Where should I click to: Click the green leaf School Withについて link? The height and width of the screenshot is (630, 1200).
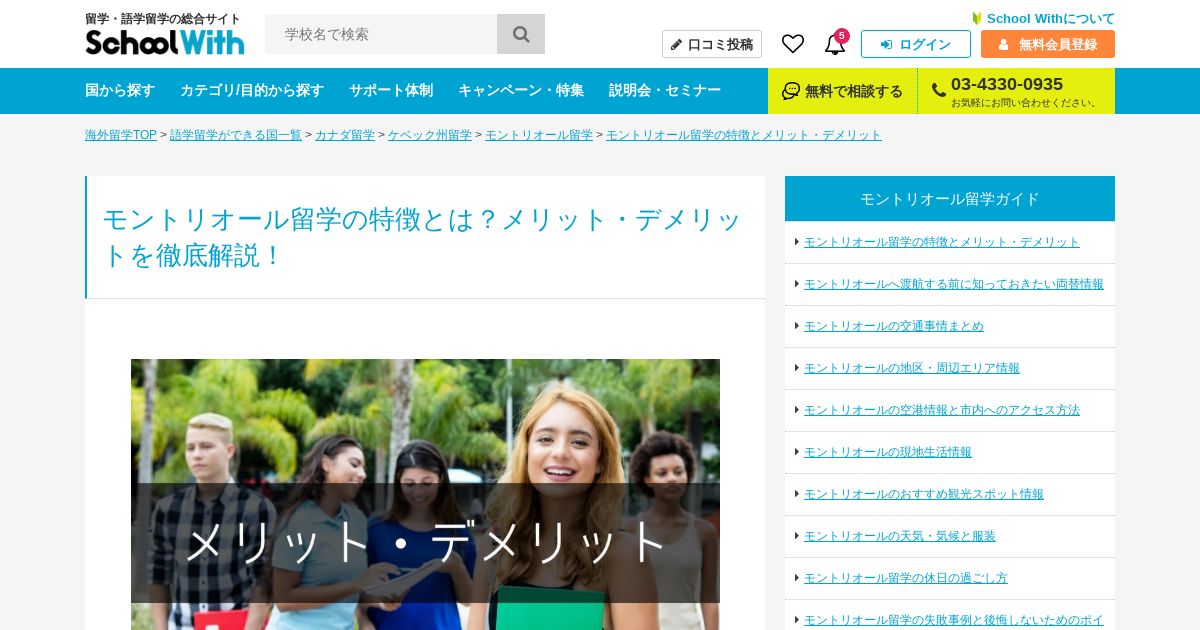(1042, 18)
